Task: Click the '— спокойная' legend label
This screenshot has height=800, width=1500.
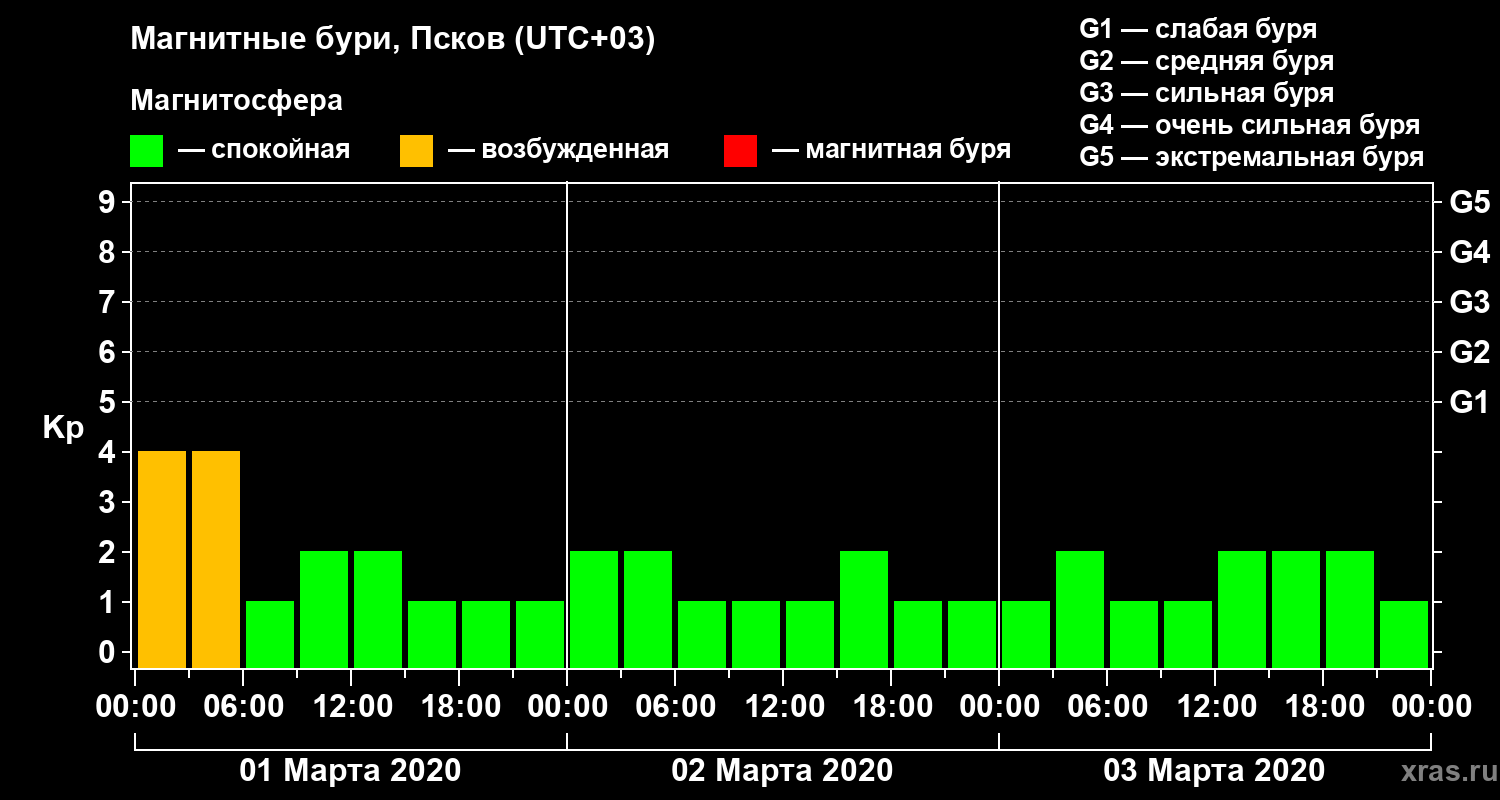Action: coord(264,151)
